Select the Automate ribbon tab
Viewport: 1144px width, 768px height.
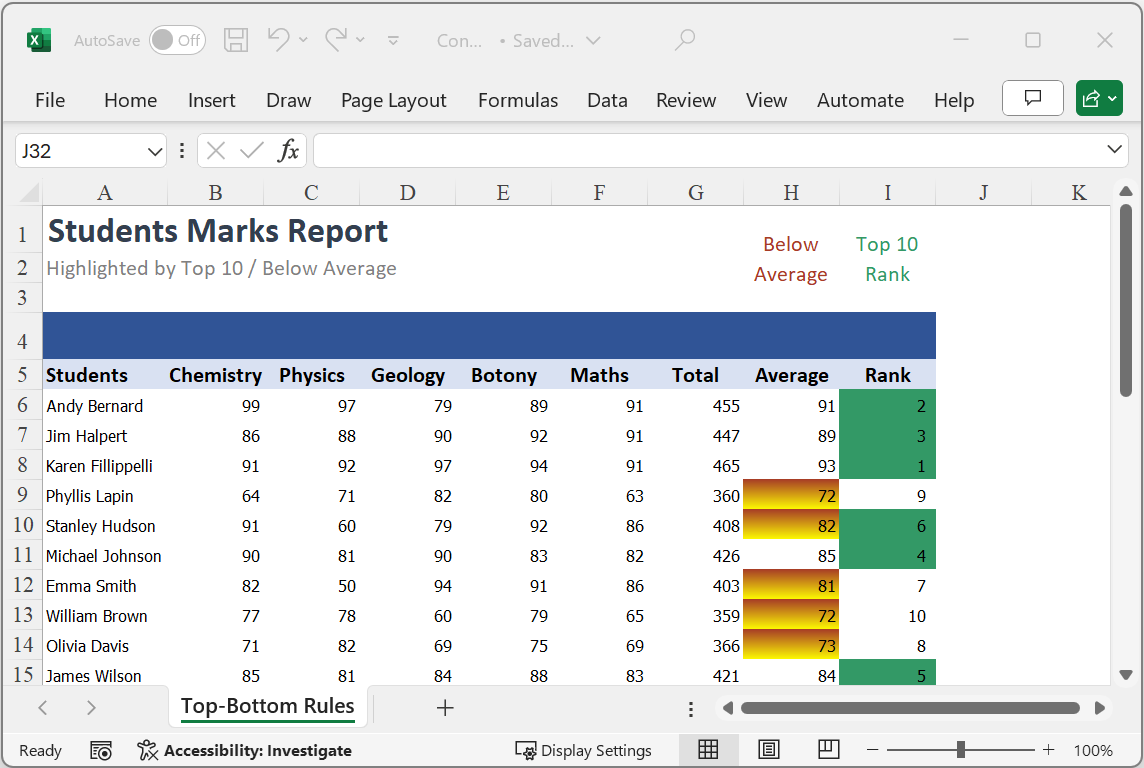pos(860,100)
